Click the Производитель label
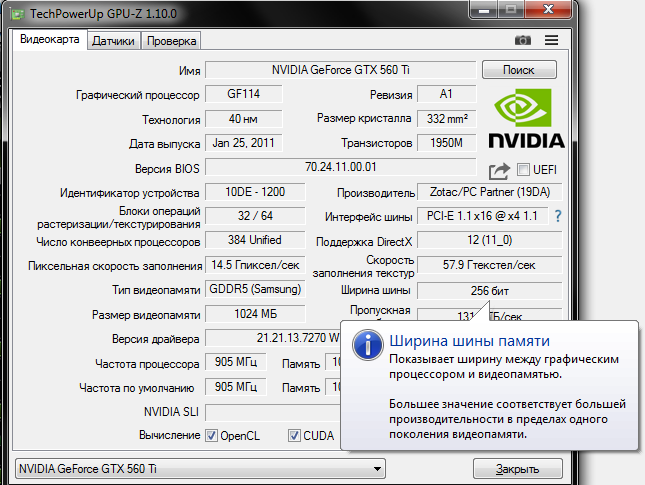 tap(376, 193)
